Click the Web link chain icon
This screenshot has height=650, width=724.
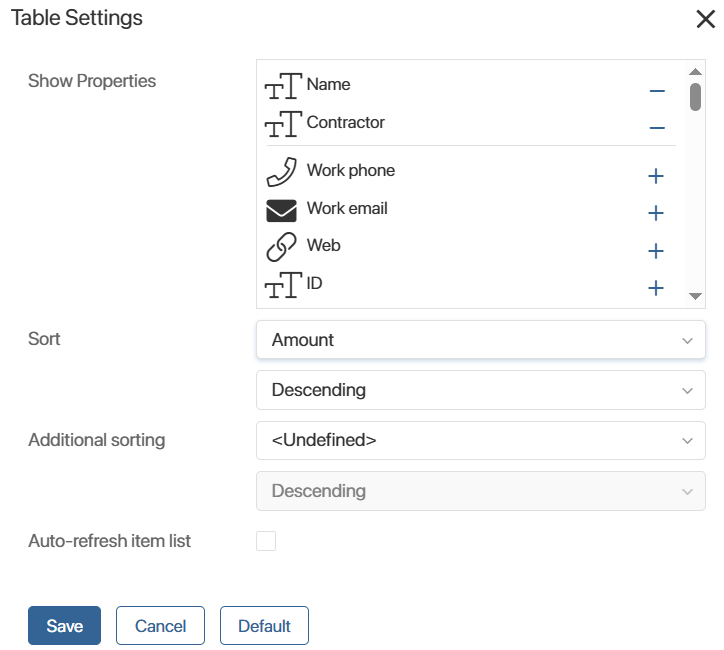[x=282, y=247]
